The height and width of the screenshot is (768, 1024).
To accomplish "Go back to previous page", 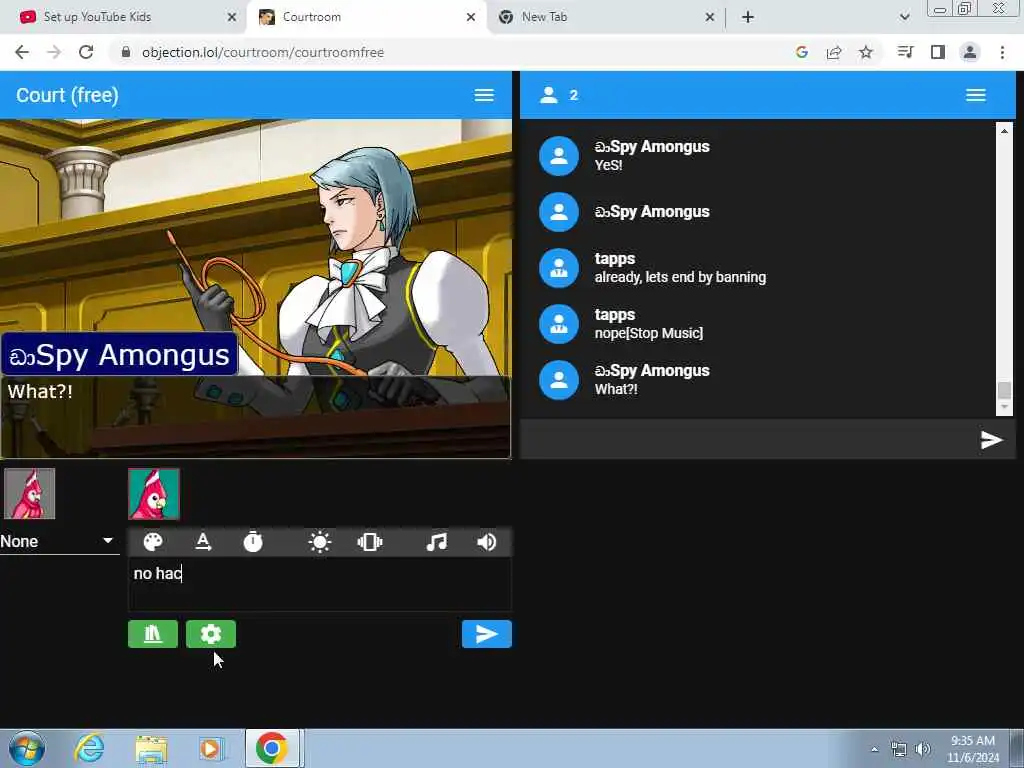I will click(22, 52).
